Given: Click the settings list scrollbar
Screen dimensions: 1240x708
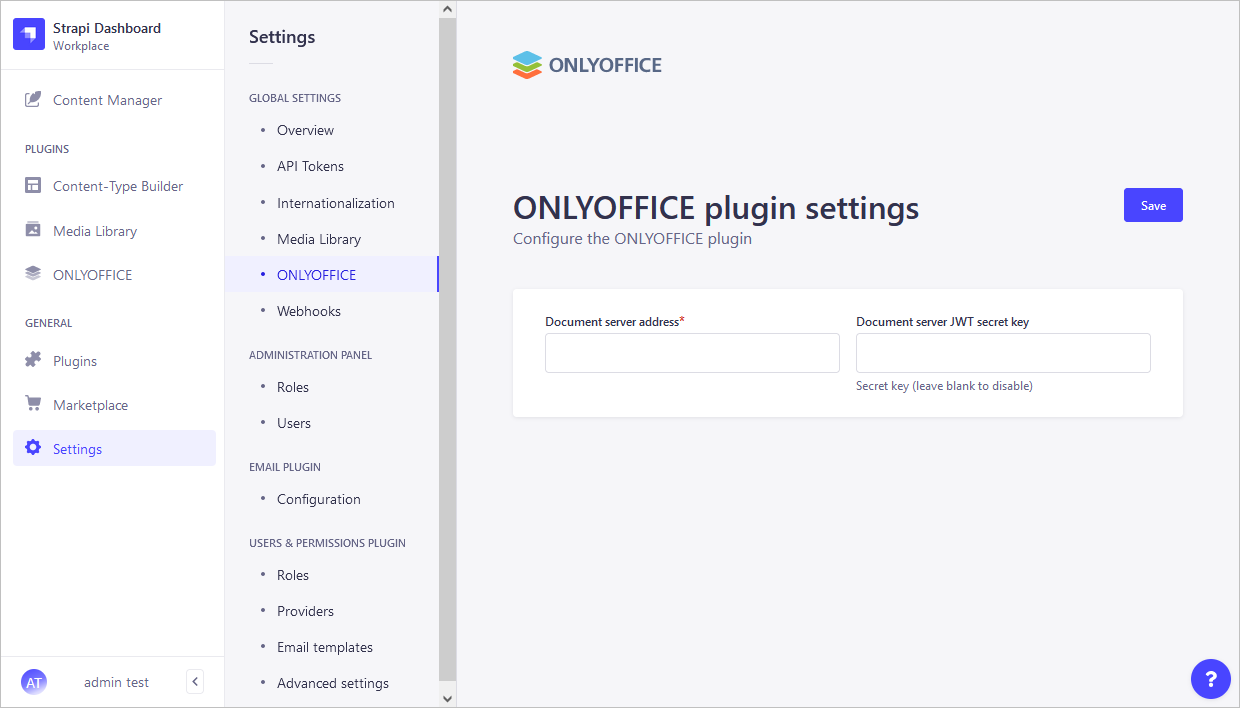Looking at the screenshot, I should (x=447, y=350).
